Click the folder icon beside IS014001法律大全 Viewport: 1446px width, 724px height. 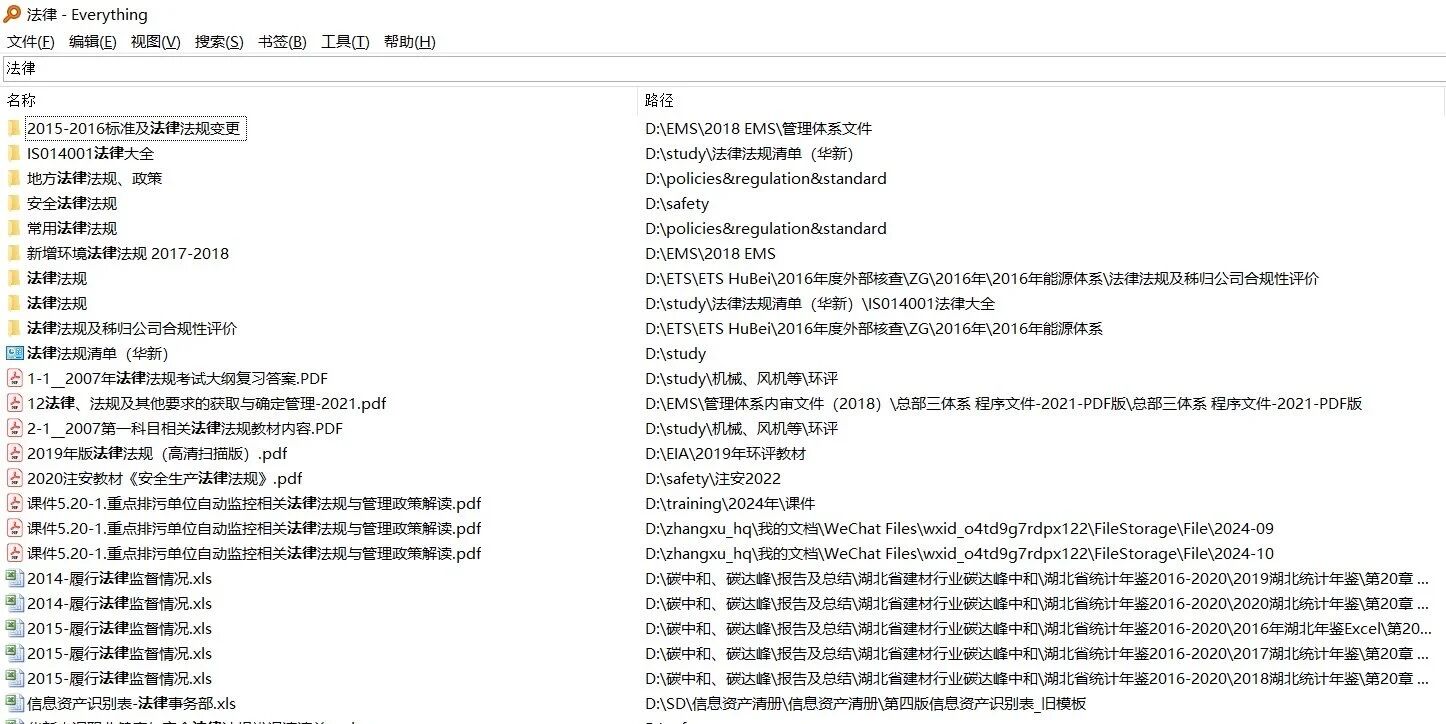[14, 153]
